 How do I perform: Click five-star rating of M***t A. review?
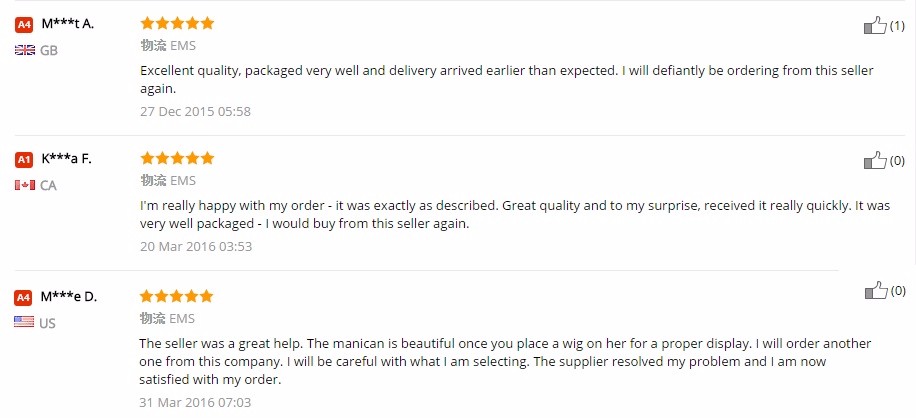coord(177,22)
